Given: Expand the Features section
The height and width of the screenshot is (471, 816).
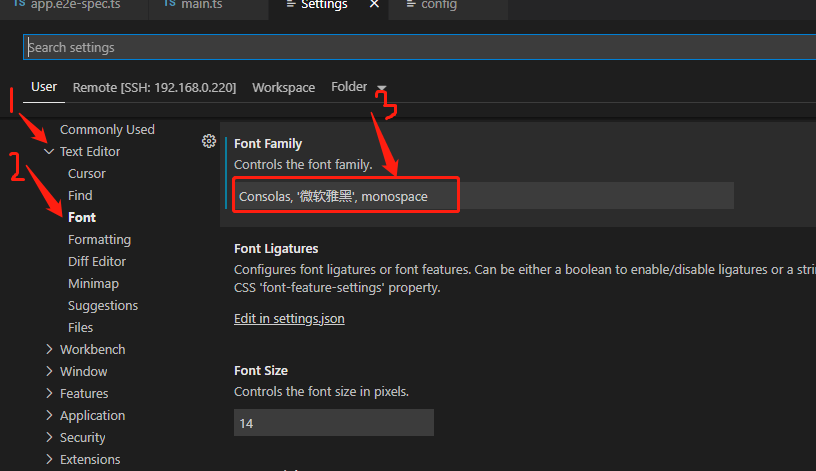Looking at the screenshot, I should pos(49,393).
